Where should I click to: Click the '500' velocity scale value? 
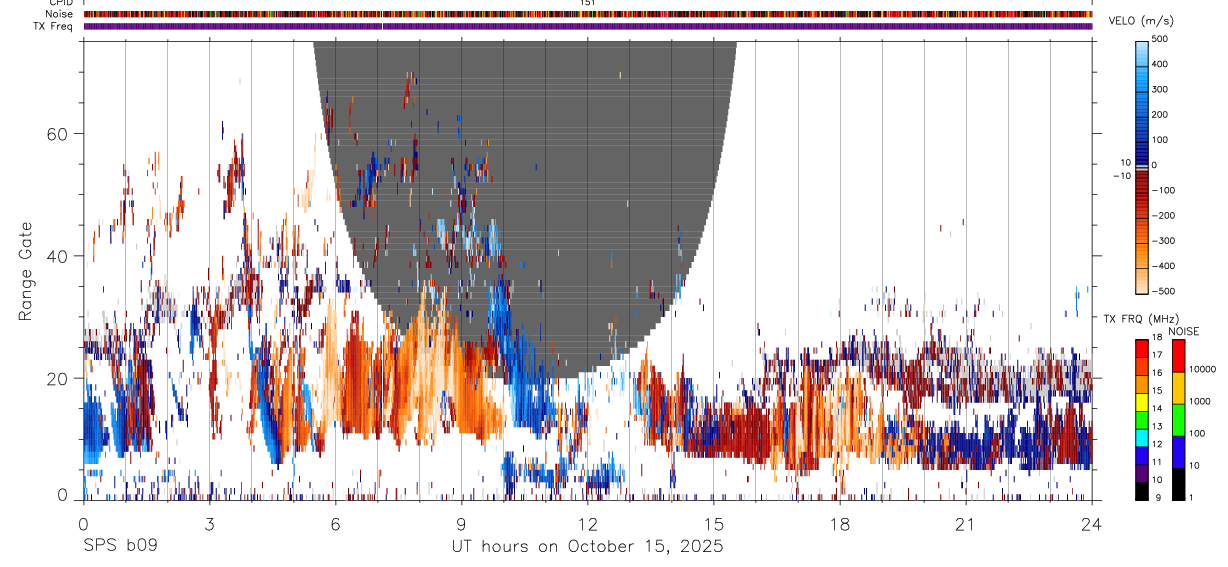click(x=1162, y=39)
